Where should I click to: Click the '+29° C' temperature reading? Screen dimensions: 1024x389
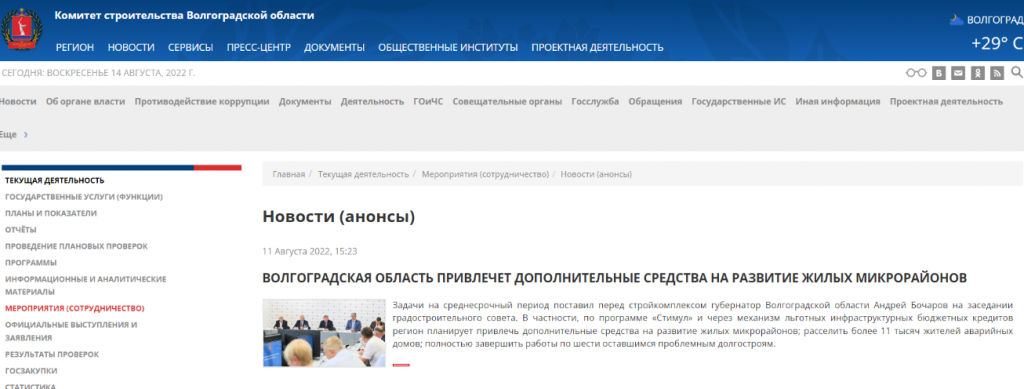coord(997,43)
